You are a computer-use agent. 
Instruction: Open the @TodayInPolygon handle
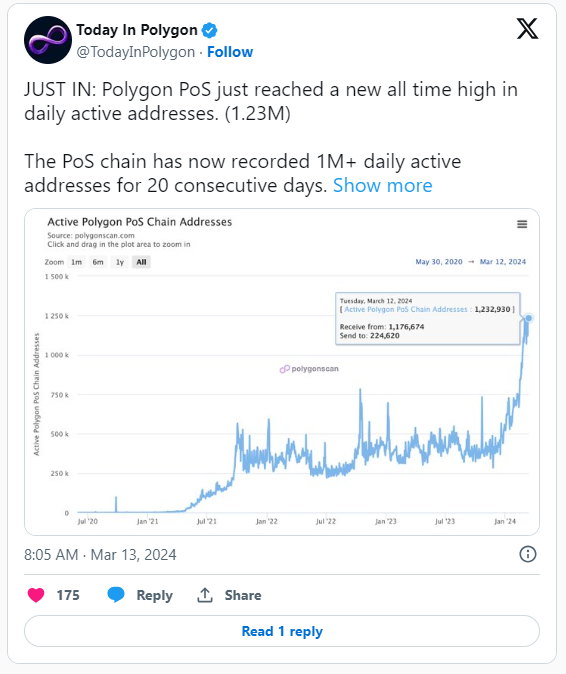pyautogui.click(x=135, y=52)
